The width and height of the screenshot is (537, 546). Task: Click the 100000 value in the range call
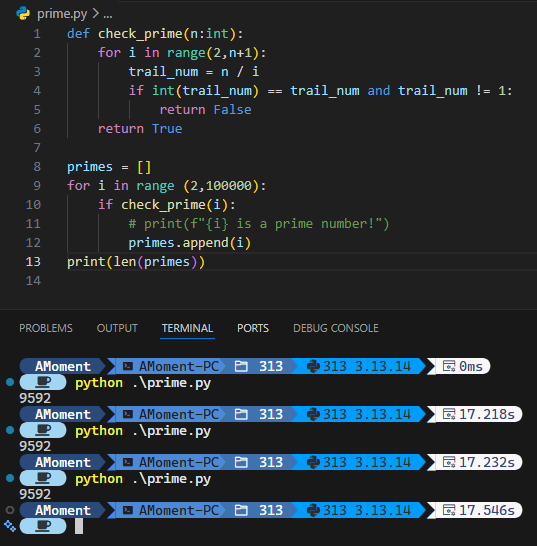pyautogui.click(x=229, y=186)
